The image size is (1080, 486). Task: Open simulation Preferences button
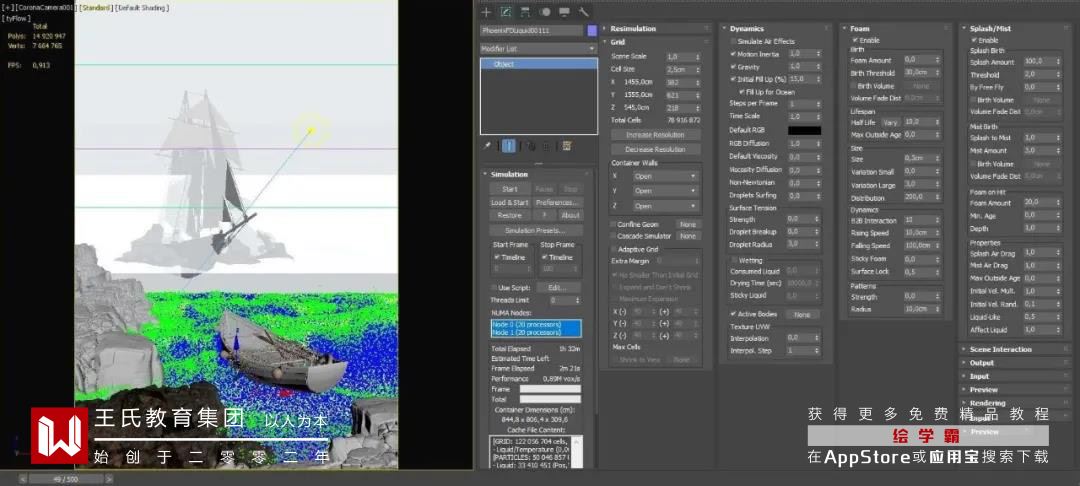[x=557, y=202]
